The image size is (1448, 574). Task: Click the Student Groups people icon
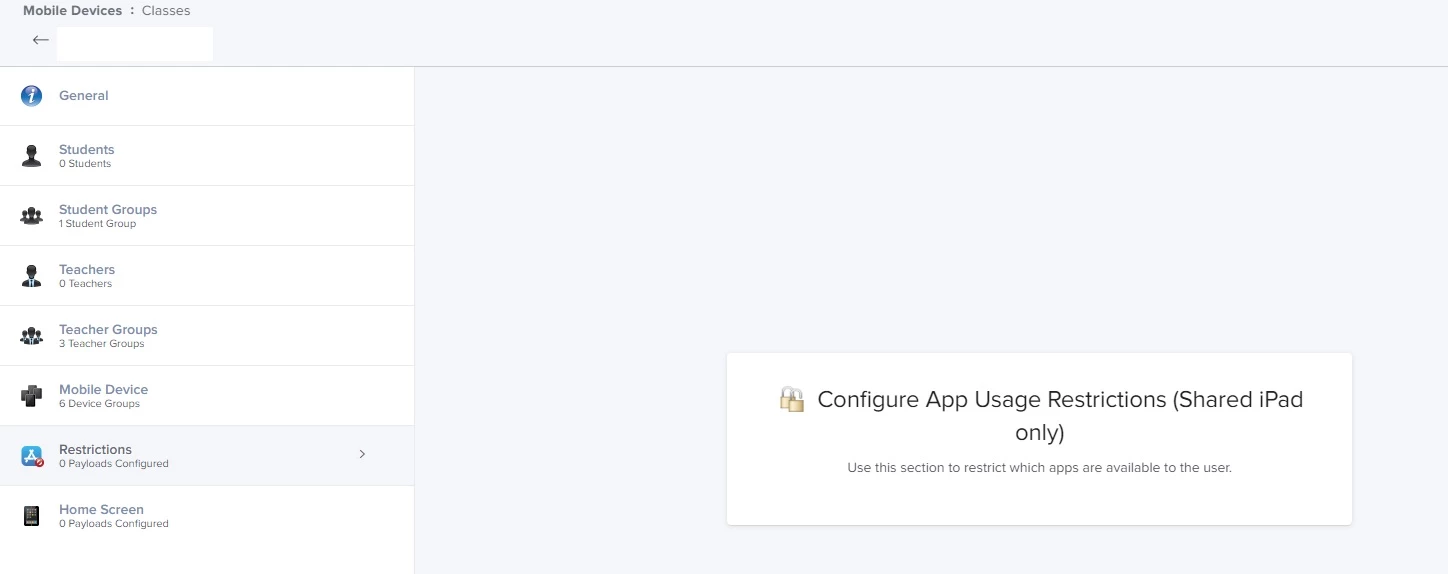tap(32, 216)
